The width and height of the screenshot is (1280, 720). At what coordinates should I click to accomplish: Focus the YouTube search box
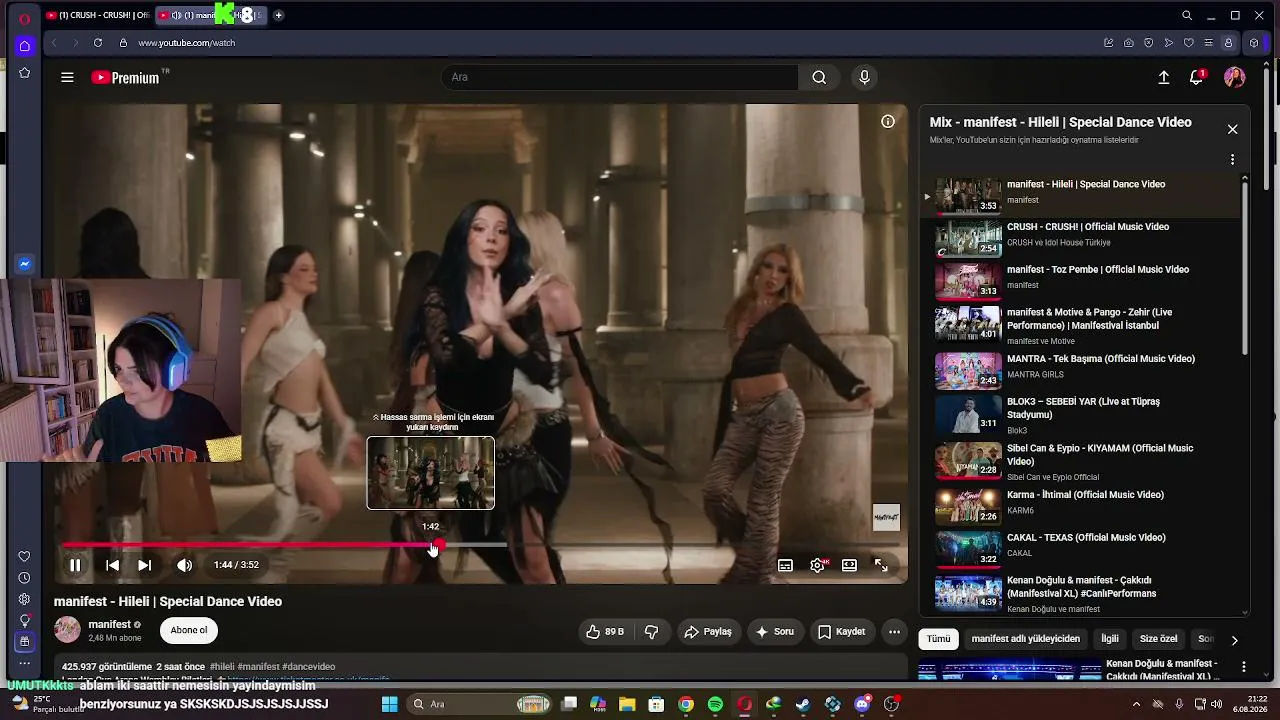click(x=620, y=77)
